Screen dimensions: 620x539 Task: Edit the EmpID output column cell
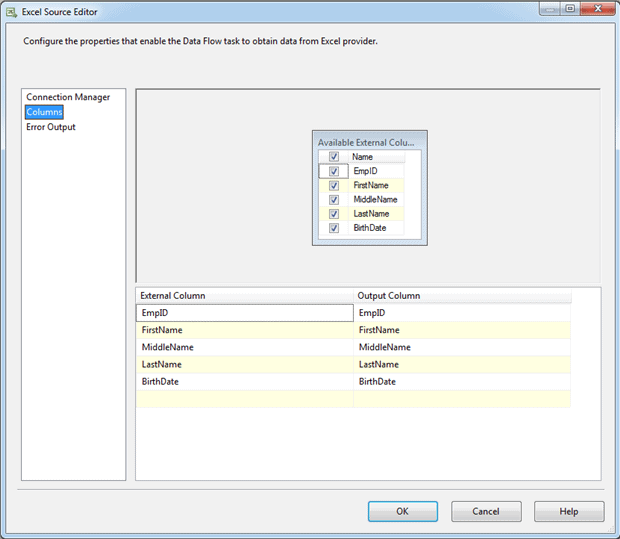point(462,313)
